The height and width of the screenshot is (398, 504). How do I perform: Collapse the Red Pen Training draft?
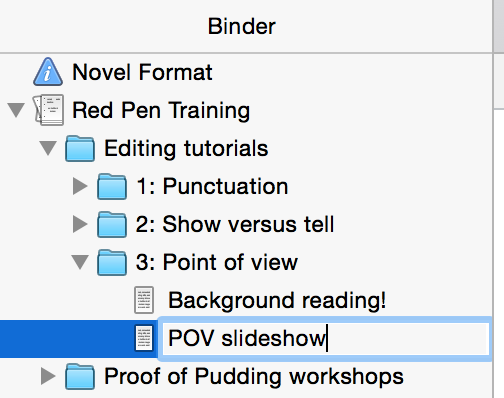[16, 110]
